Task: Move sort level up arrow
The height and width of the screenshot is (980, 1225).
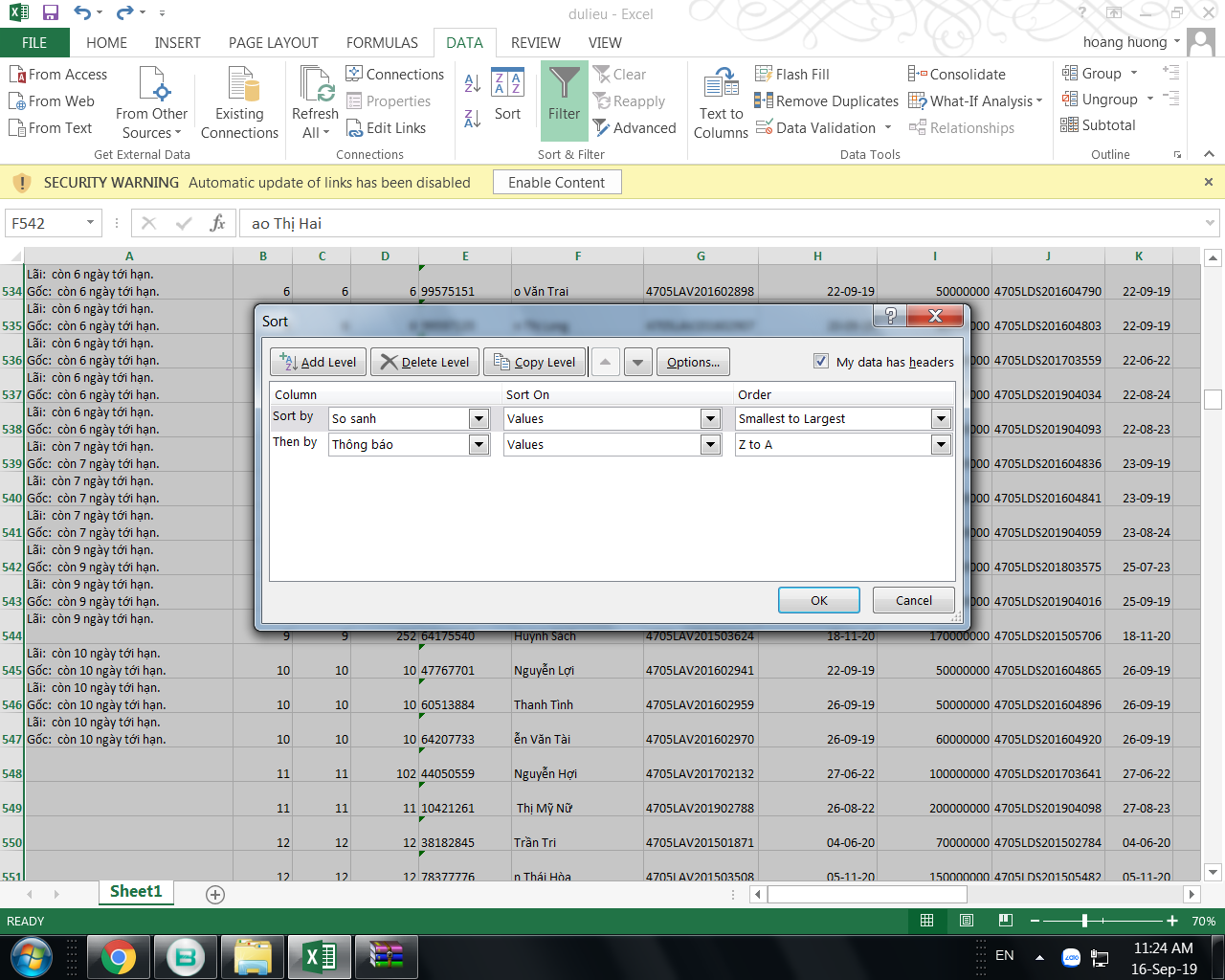Action: tap(605, 362)
